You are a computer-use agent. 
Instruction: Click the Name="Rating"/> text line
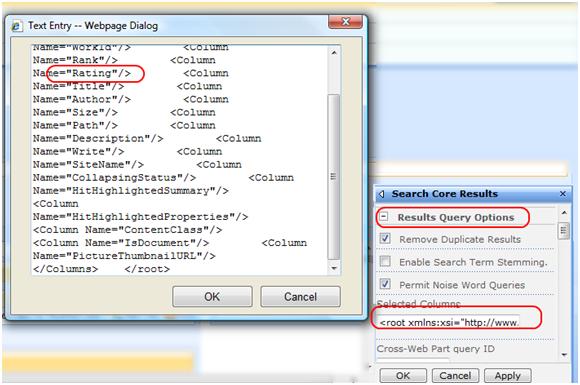click(82, 73)
